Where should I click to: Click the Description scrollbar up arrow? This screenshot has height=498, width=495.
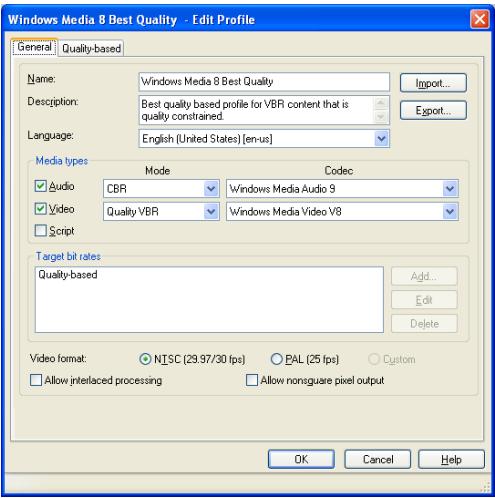coord(381,103)
